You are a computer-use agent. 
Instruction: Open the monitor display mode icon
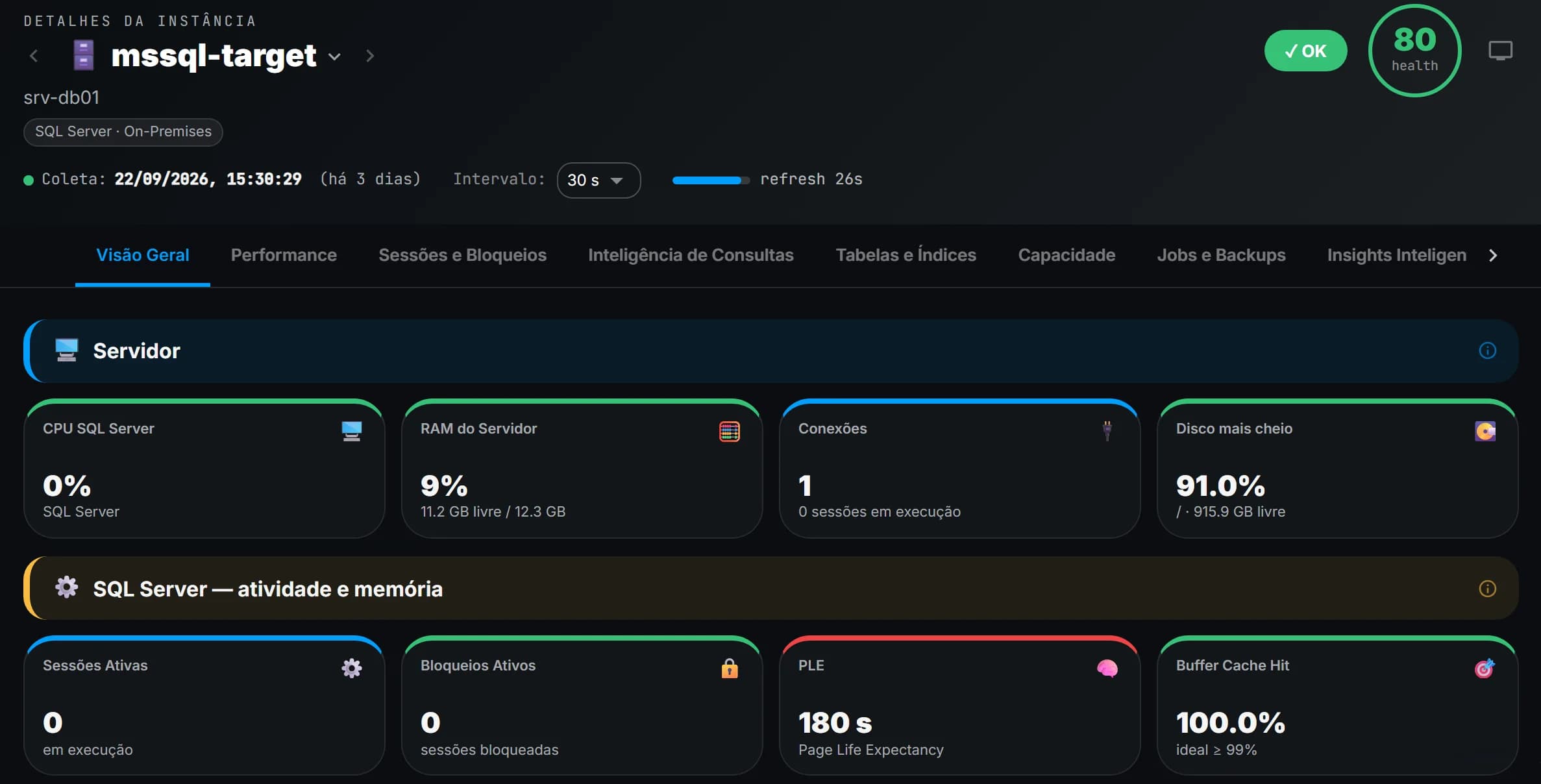pyautogui.click(x=1500, y=51)
